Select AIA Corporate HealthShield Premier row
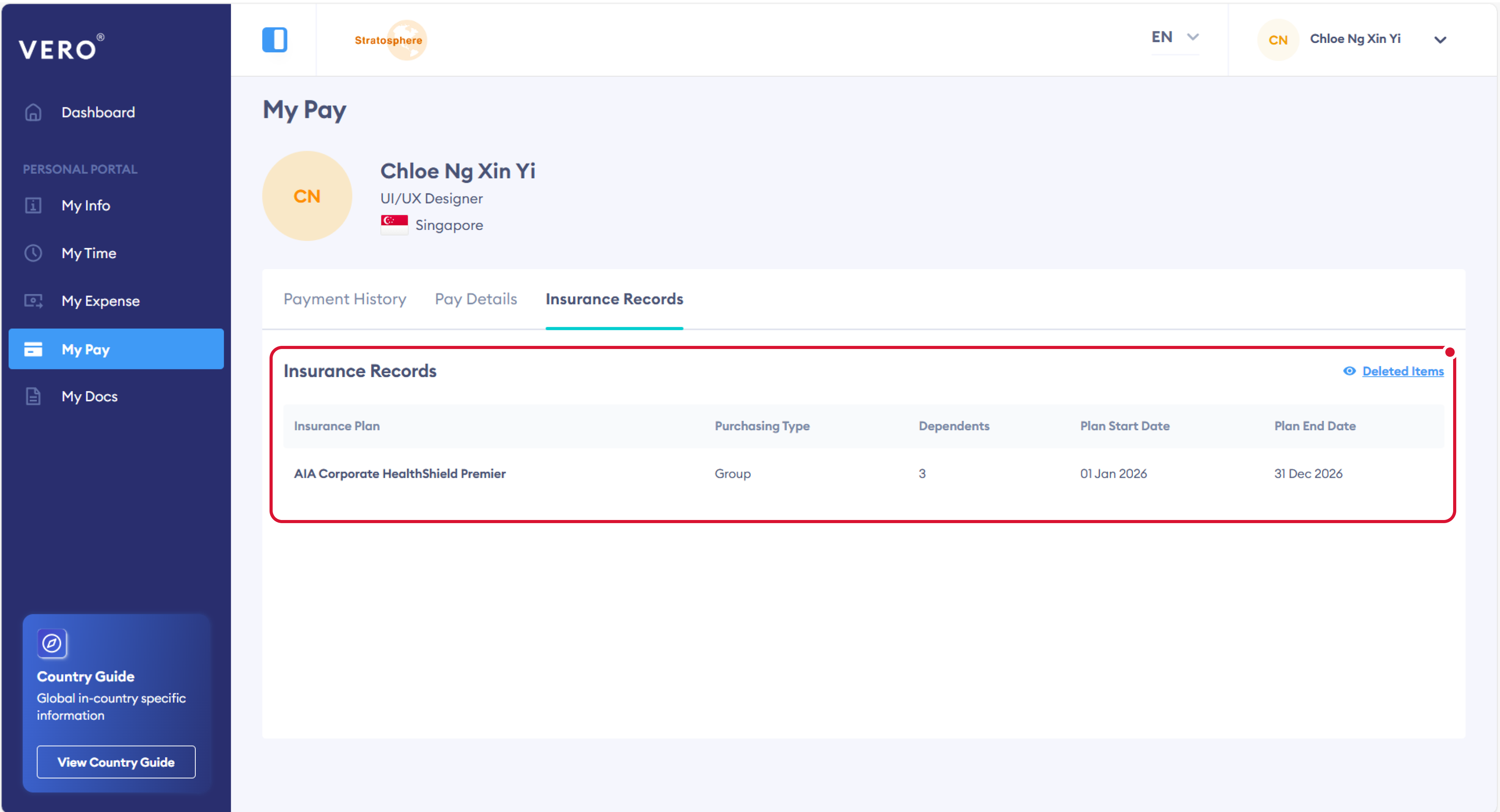1500x812 pixels. [400, 474]
